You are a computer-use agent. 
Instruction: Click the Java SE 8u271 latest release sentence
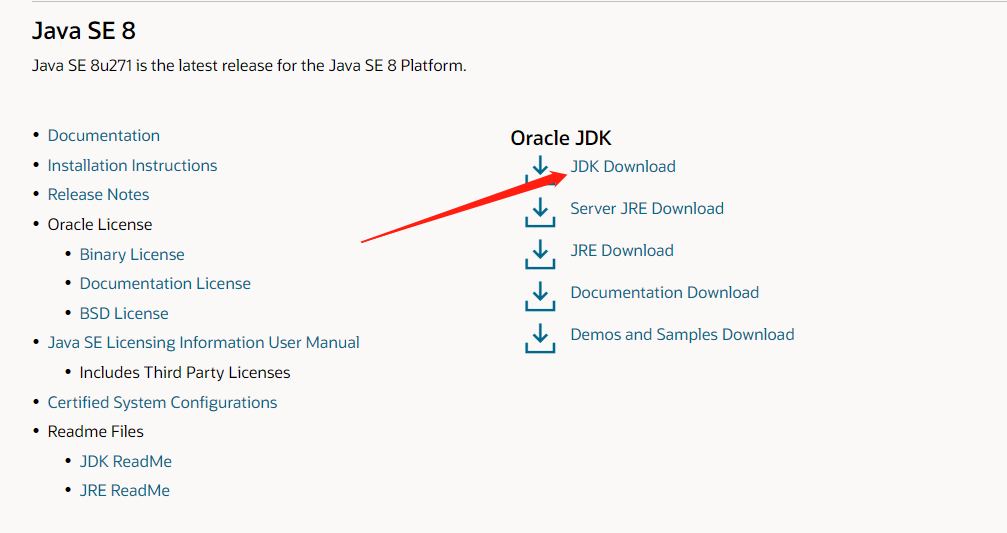click(x=249, y=66)
